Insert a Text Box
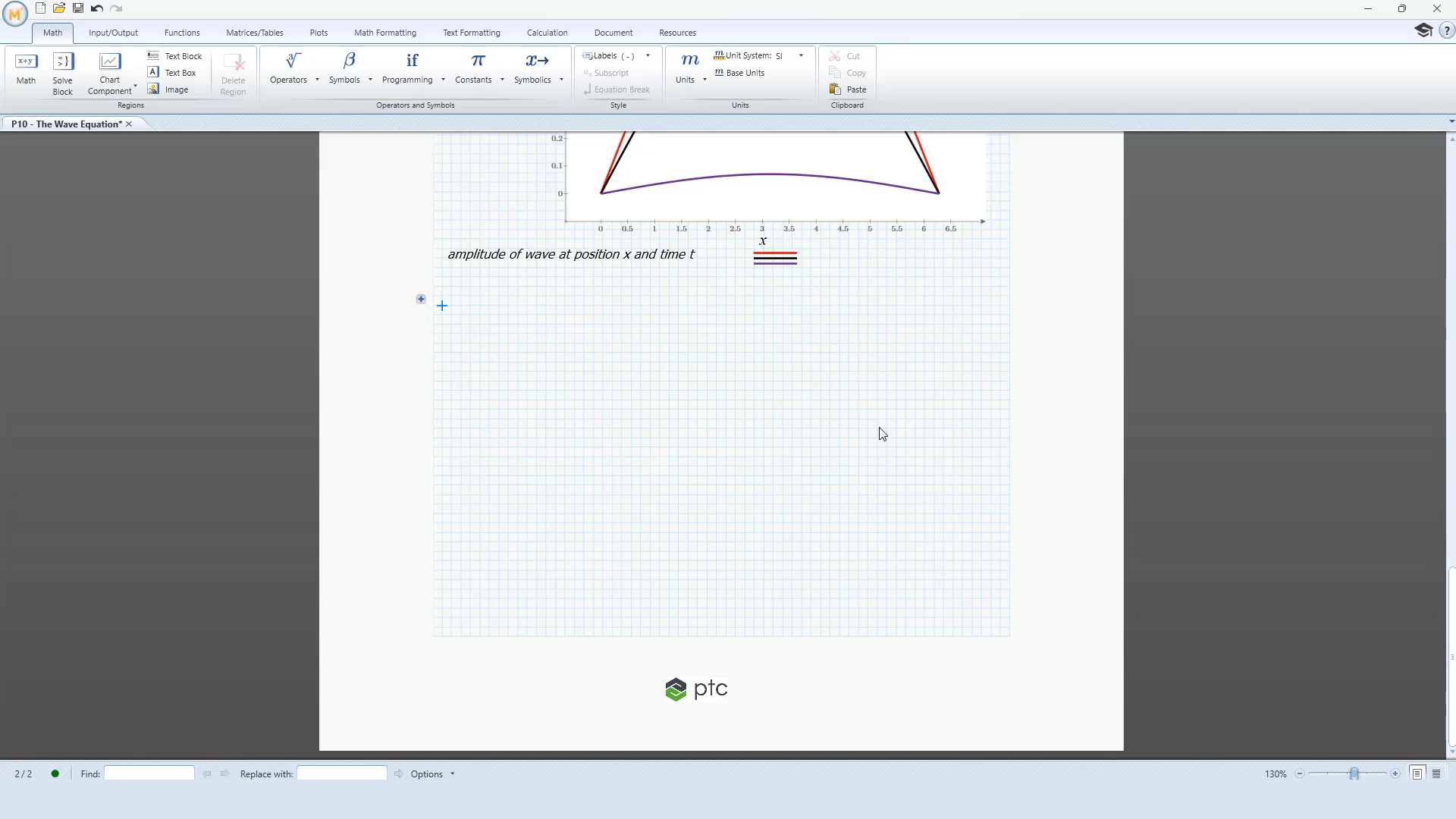This screenshot has width=1456, height=819. point(172,73)
